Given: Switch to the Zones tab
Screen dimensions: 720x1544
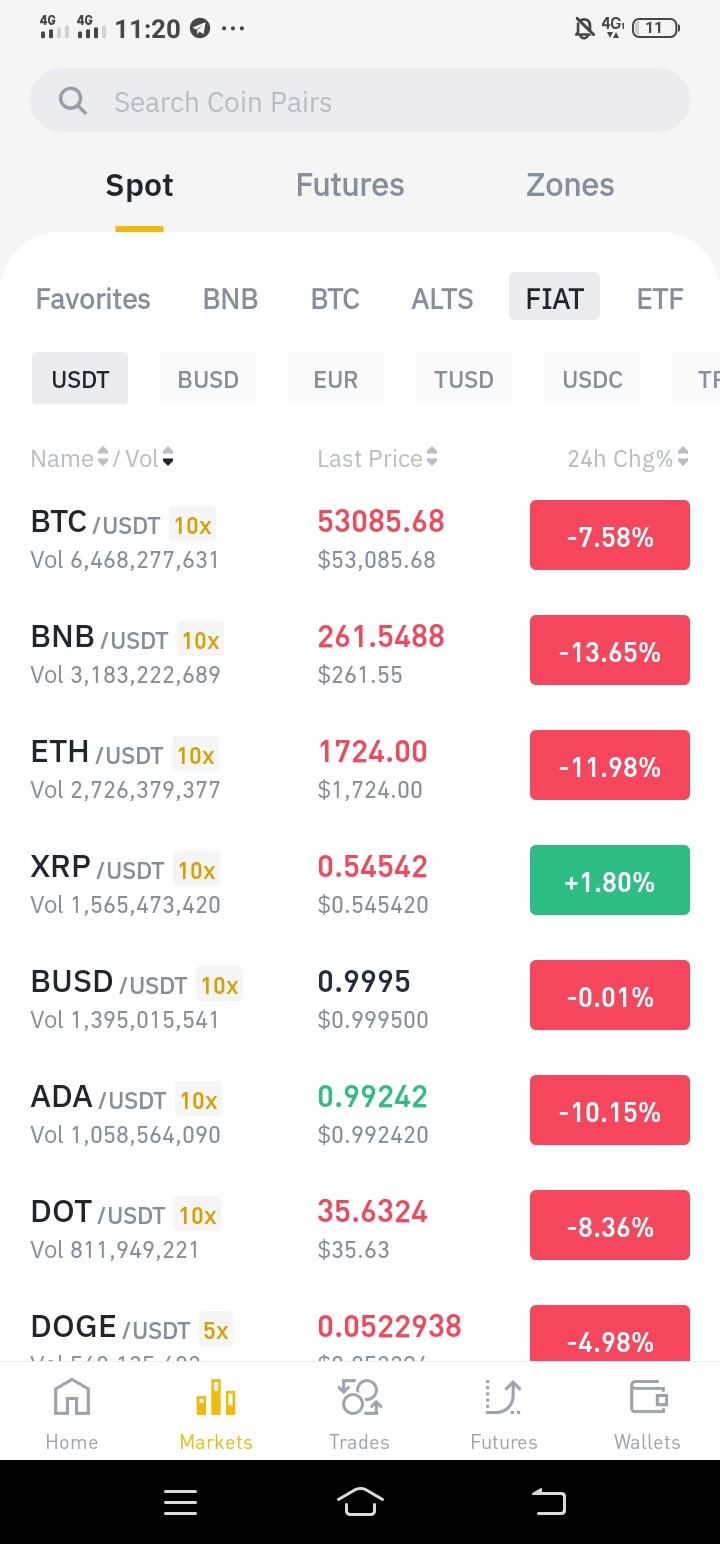Looking at the screenshot, I should (x=570, y=185).
